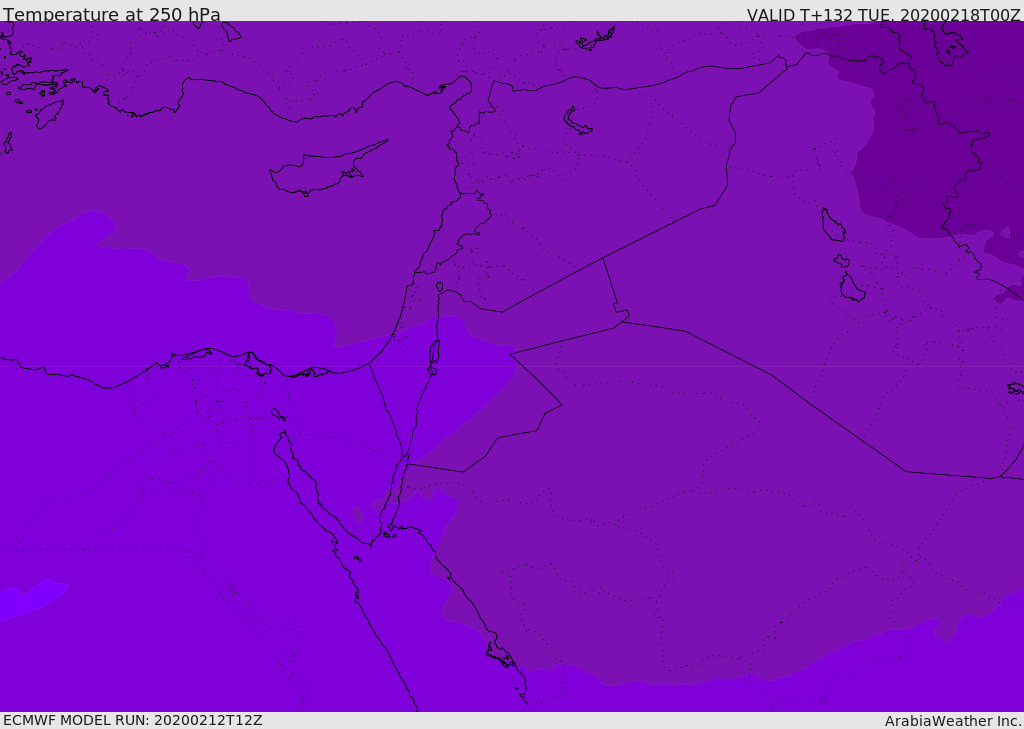Click the 'VALID T+132 TUE. 20200218T00Z' label
Viewport: 1024px width, 729px height.
[x=884, y=14]
